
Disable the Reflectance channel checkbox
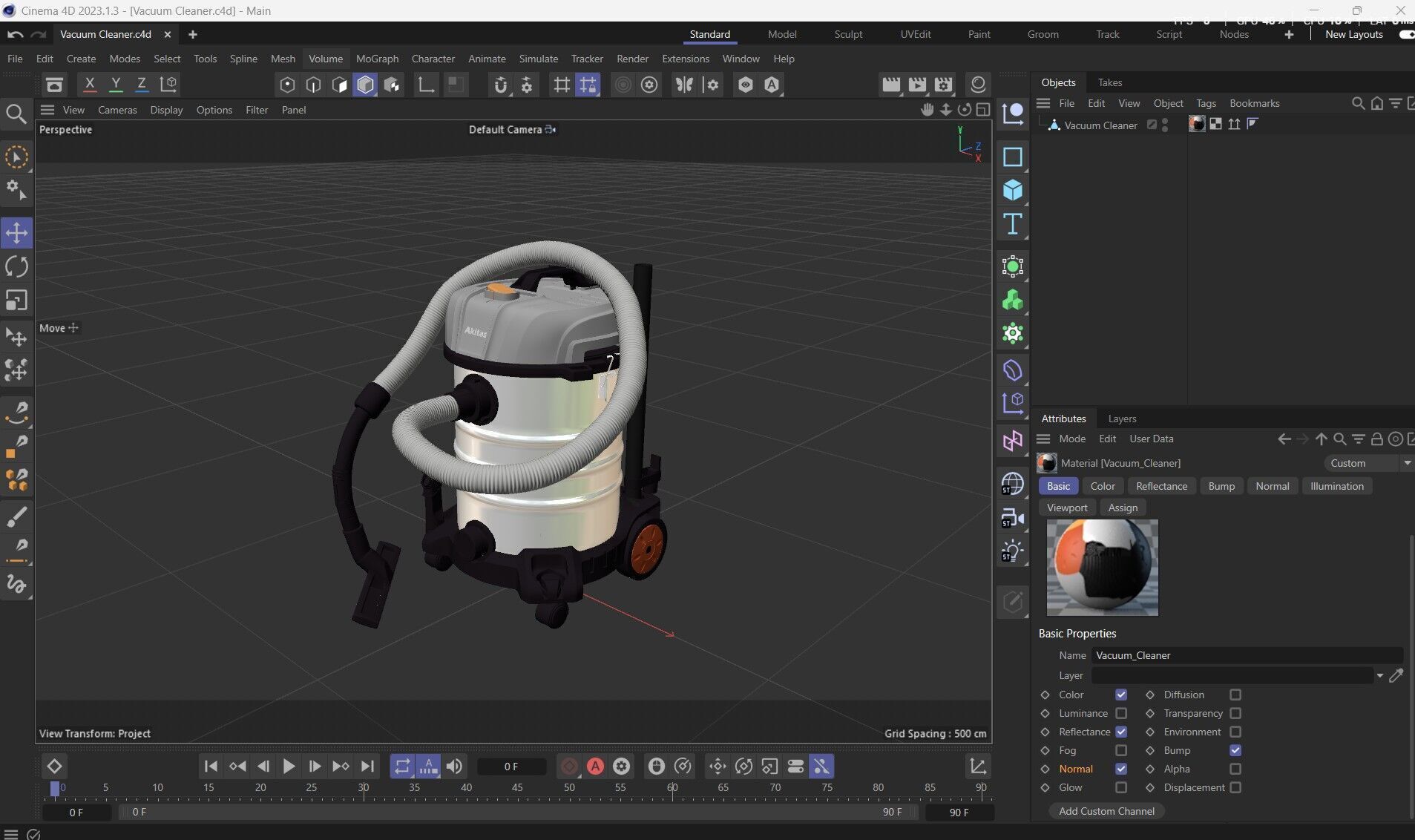pos(1121,732)
